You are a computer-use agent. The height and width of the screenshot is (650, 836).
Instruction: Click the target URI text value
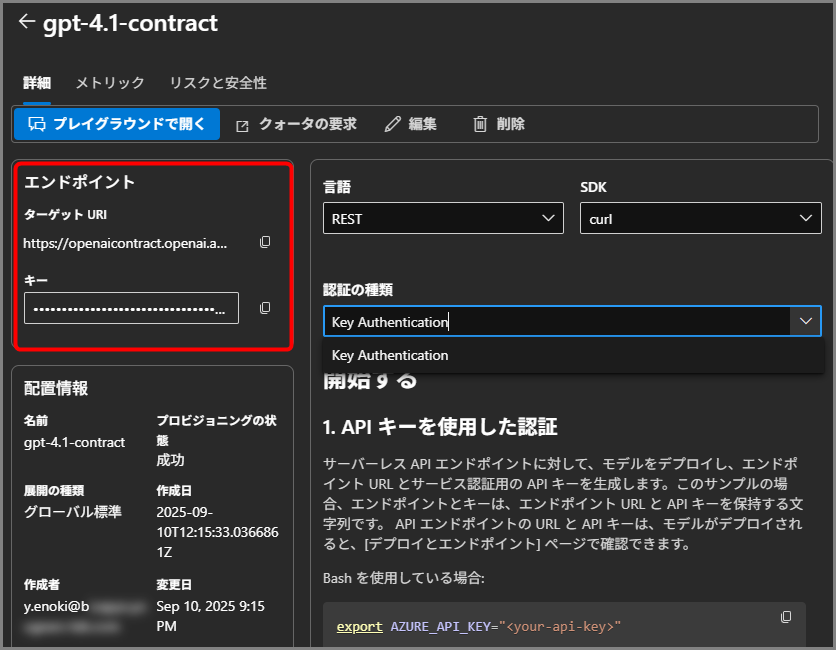coord(125,242)
